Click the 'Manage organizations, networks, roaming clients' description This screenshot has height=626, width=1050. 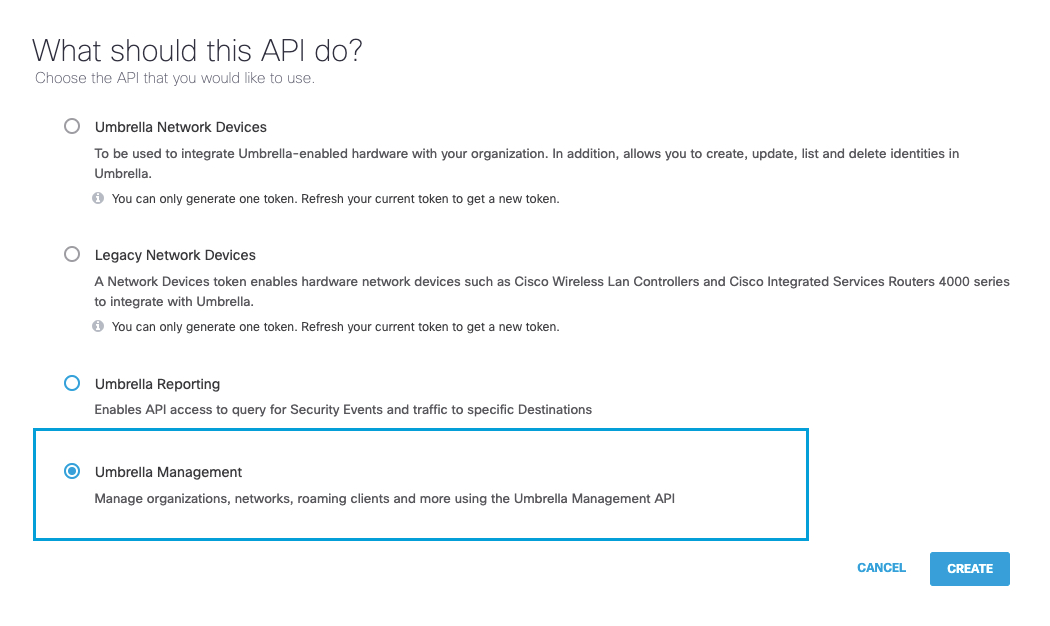(384, 499)
